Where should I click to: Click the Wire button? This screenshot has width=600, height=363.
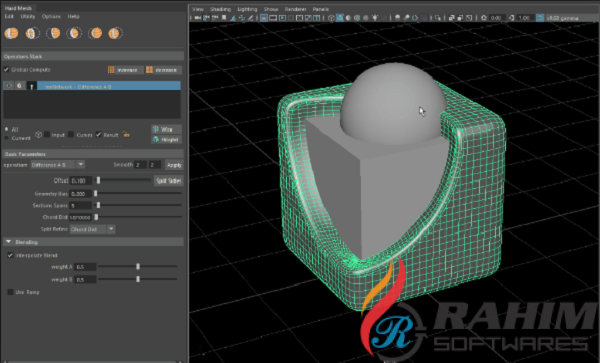[166, 129]
